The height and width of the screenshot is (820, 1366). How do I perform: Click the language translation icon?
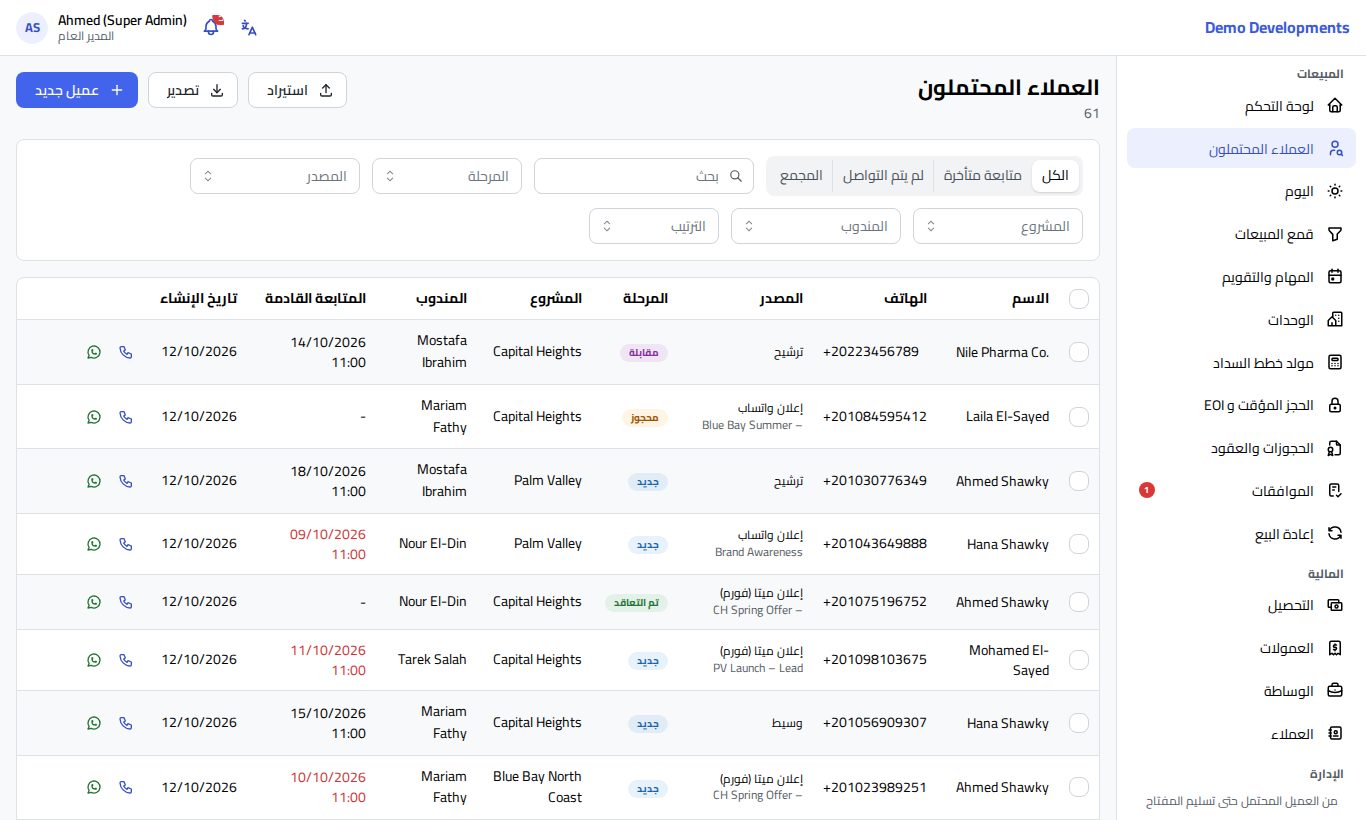[249, 28]
